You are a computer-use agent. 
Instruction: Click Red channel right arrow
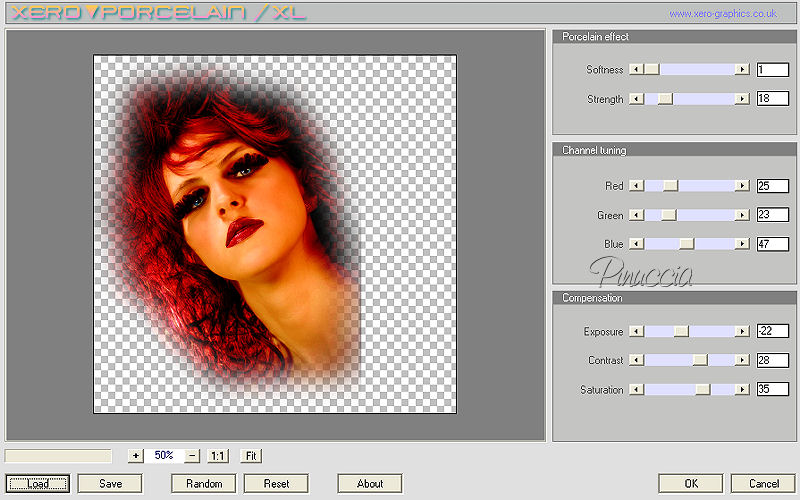tap(742, 186)
